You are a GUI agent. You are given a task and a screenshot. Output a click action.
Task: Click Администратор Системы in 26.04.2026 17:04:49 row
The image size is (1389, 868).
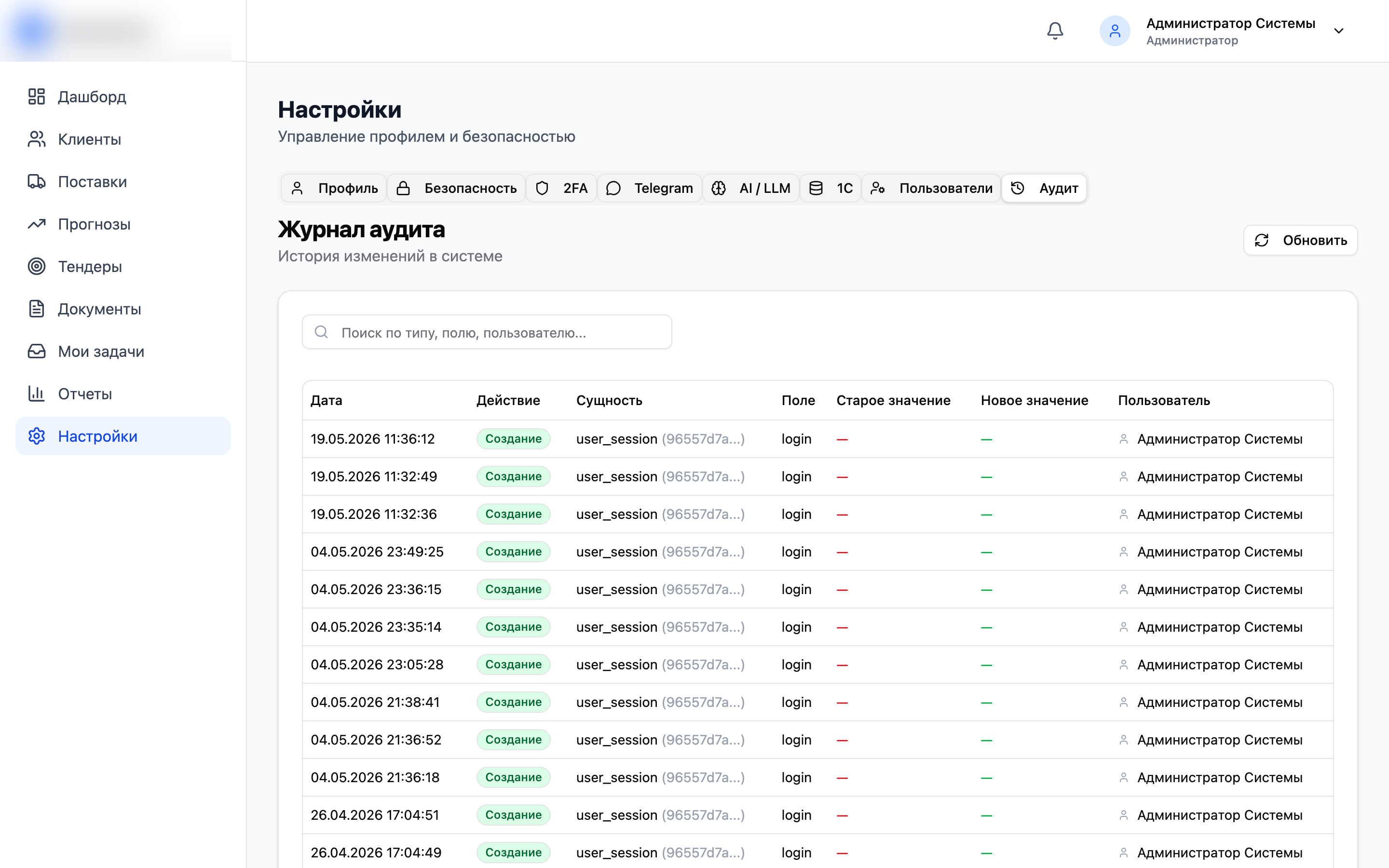click(x=1220, y=853)
